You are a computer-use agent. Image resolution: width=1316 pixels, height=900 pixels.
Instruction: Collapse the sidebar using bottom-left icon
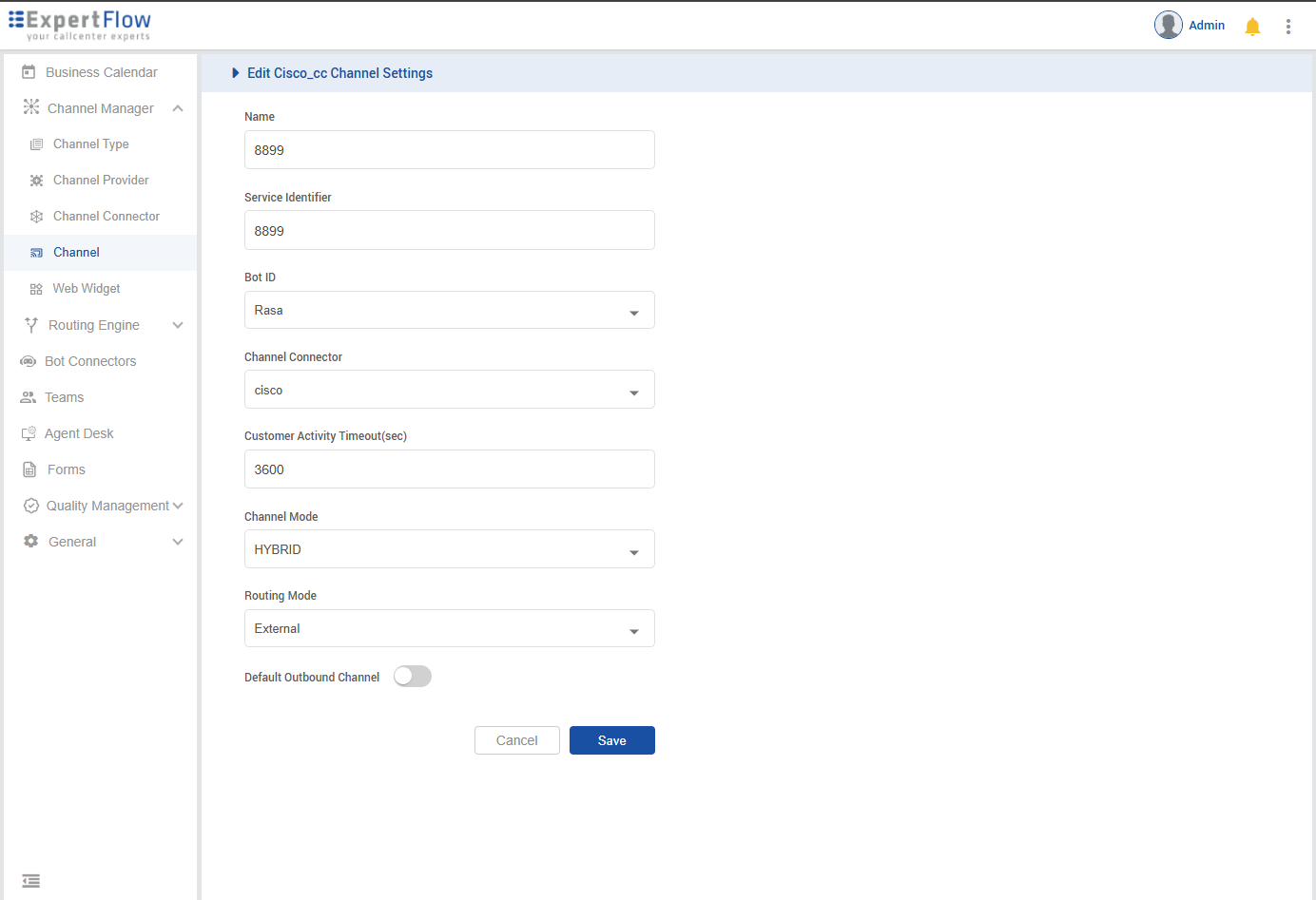tap(30, 881)
